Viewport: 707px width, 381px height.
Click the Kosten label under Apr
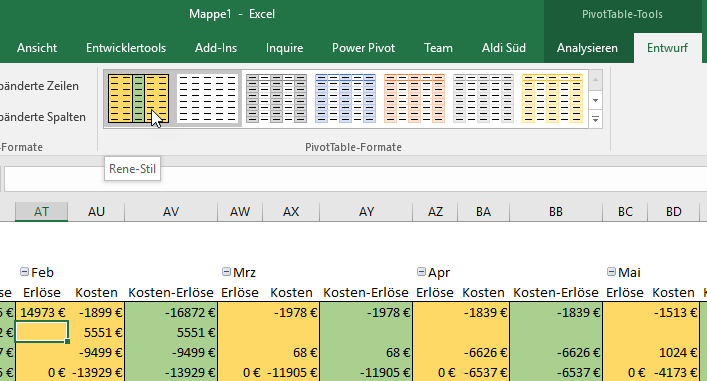click(483, 293)
